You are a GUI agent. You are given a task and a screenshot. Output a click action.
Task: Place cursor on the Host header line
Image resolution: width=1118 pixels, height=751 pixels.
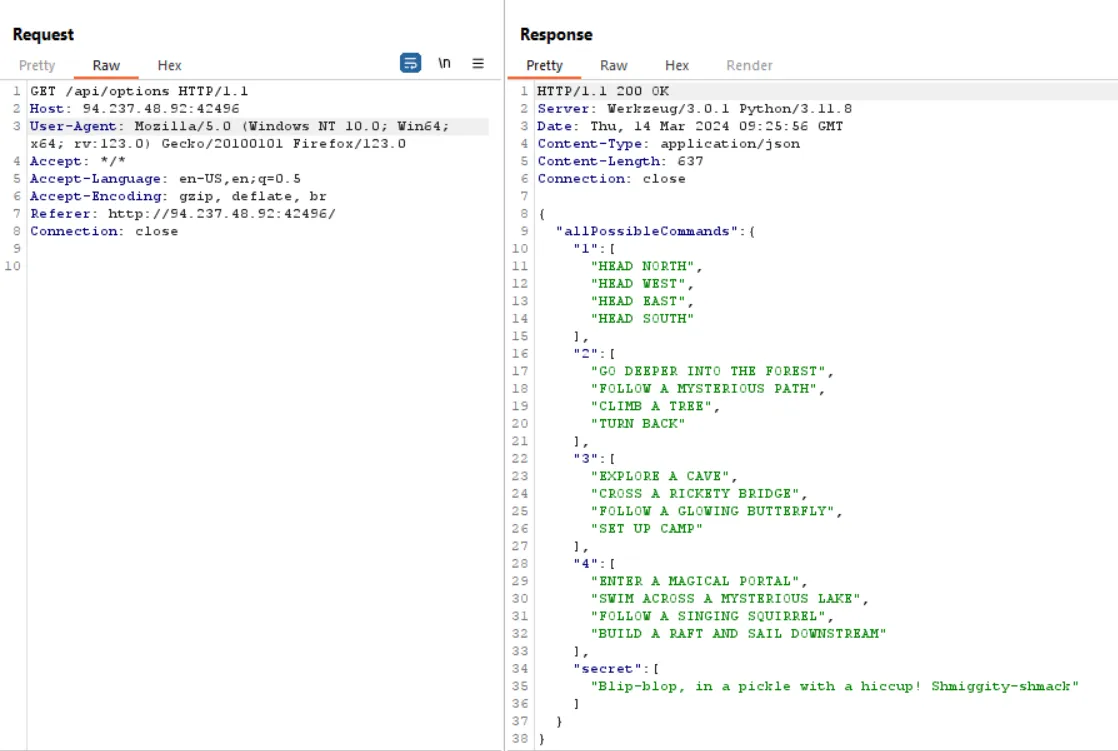tap(134, 109)
